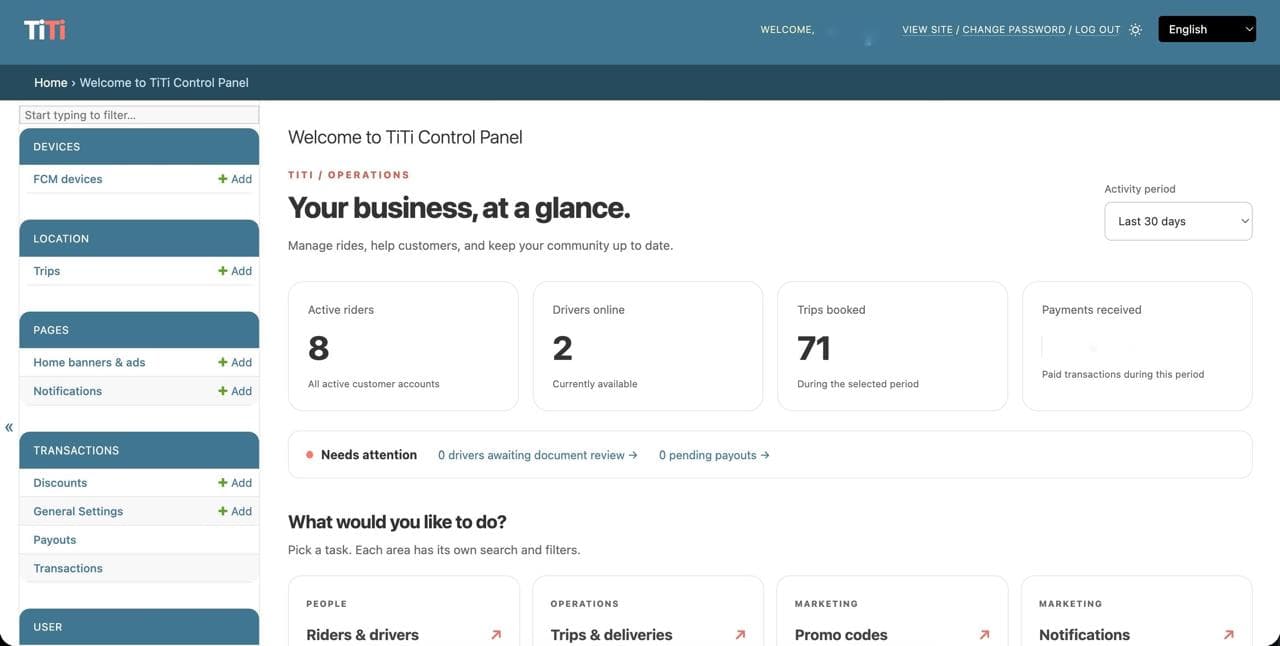Click the DEVICES section header

tap(139, 146)
